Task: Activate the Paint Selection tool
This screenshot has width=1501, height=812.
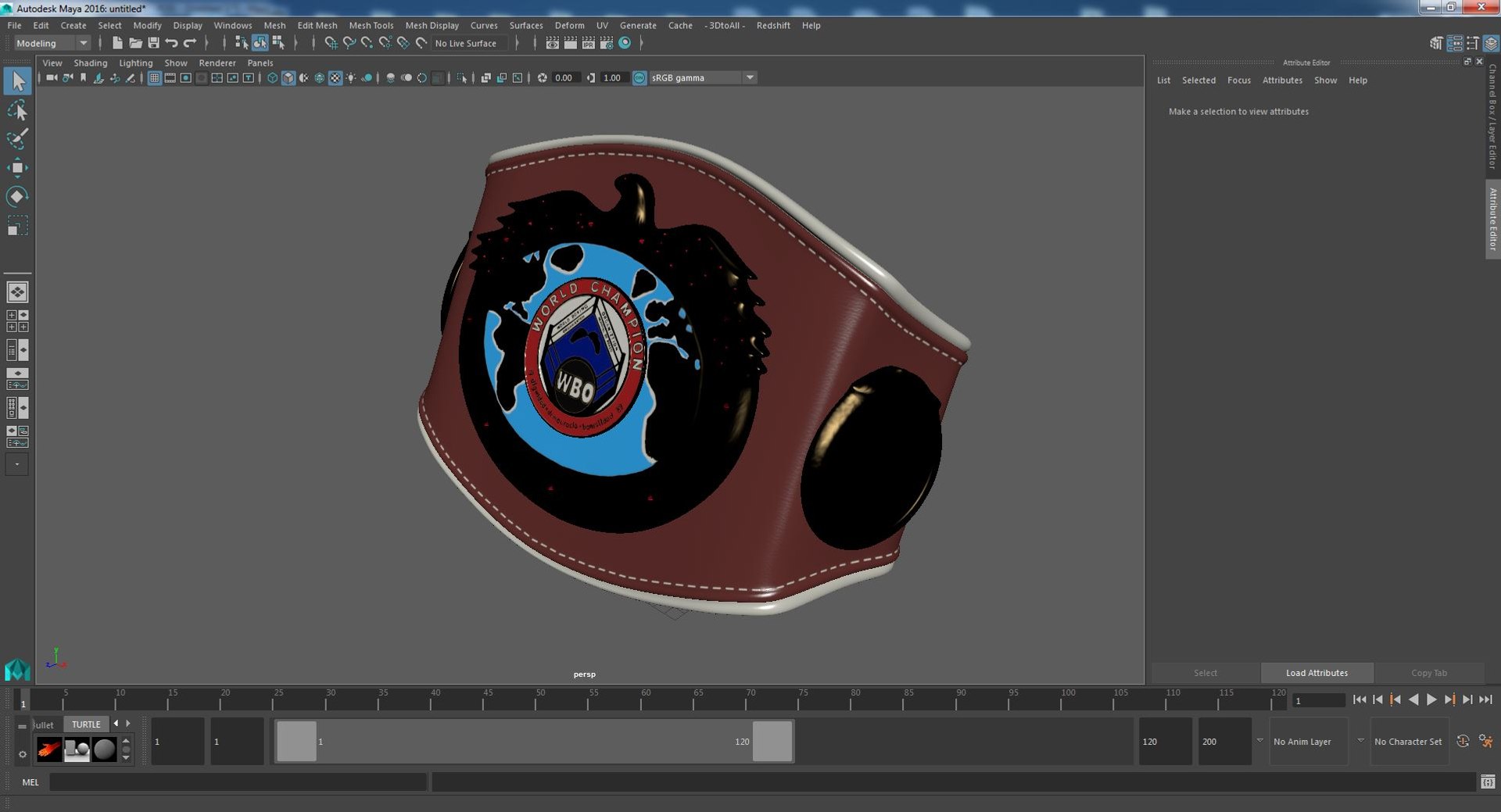Action: 17,139
